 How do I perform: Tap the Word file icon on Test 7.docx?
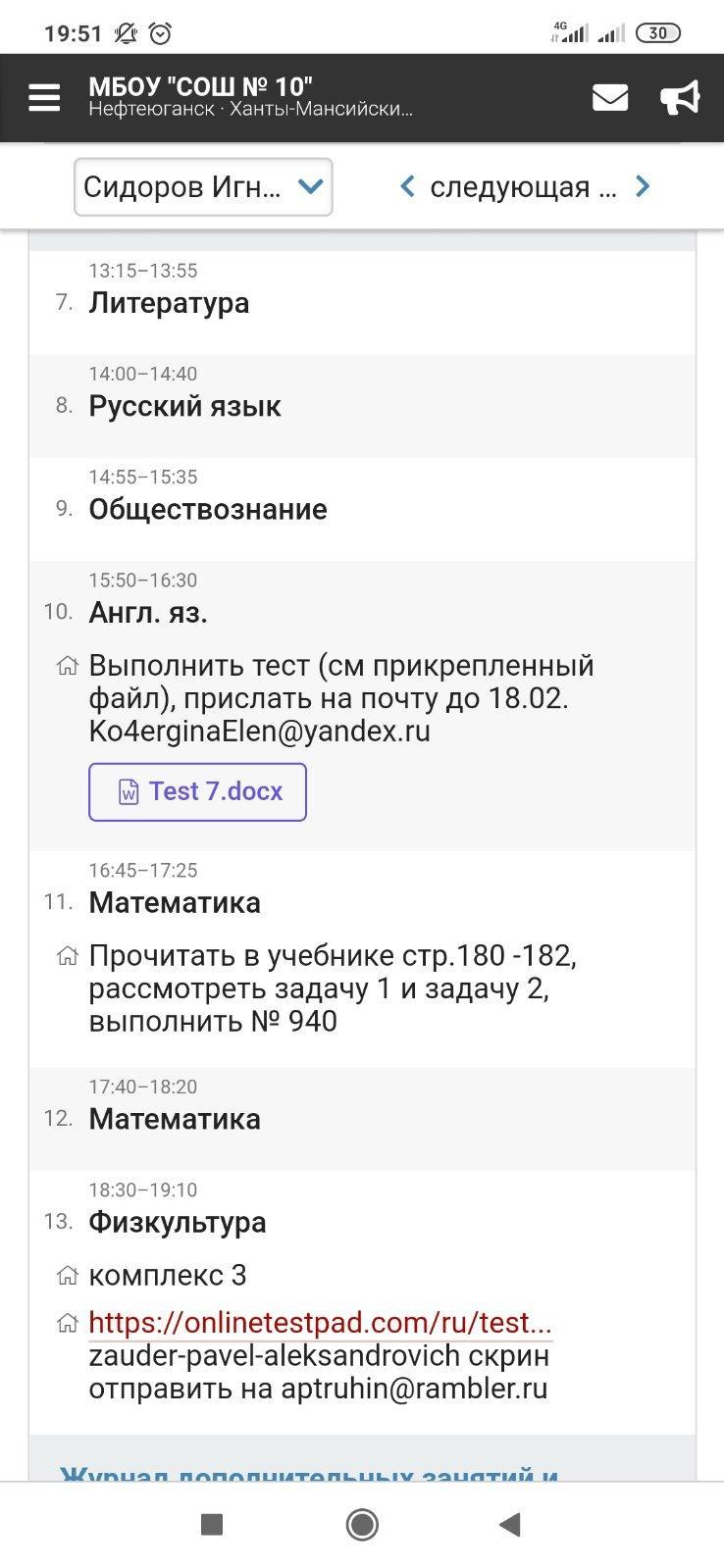129,792
